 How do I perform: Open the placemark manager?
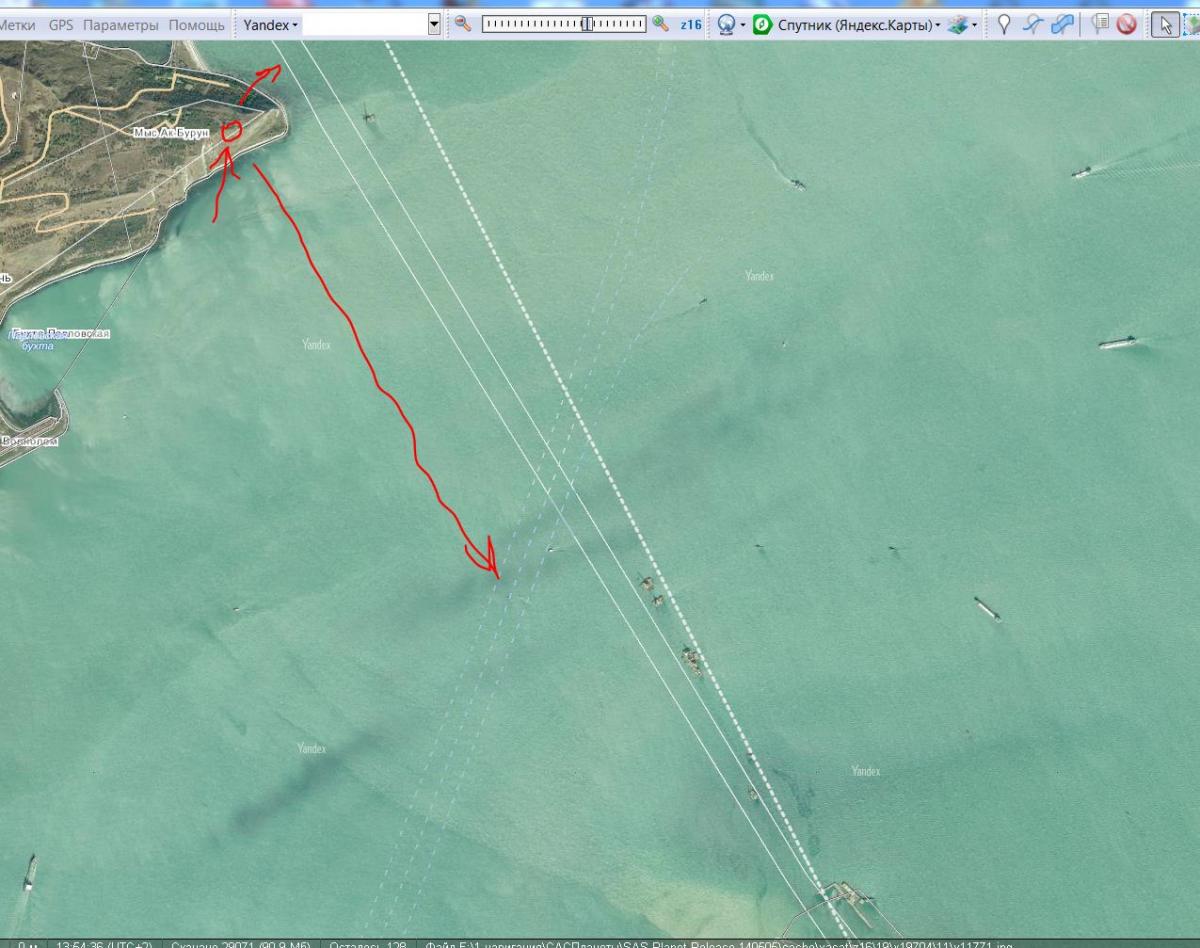pyautogui.click(x=1100, y=25)
